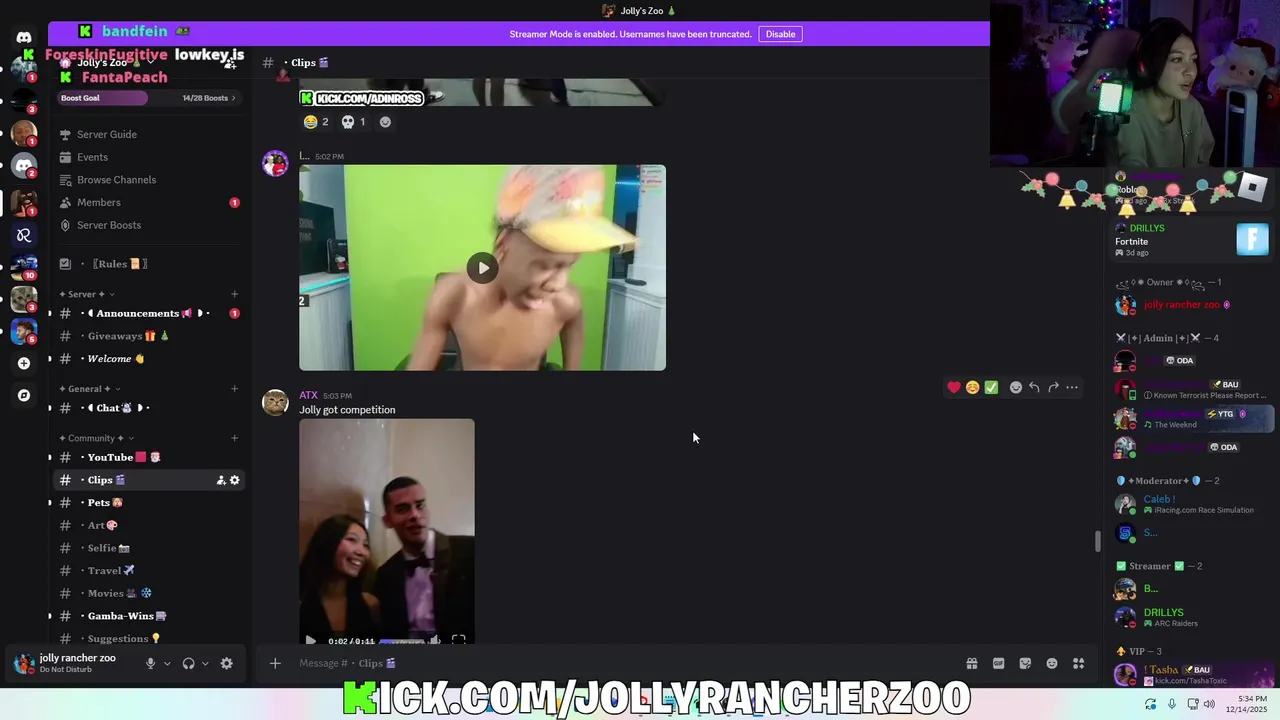Screen dimensions: 1280x720
Task: Open Clips channel settings gear
Action: pos(235,480)
